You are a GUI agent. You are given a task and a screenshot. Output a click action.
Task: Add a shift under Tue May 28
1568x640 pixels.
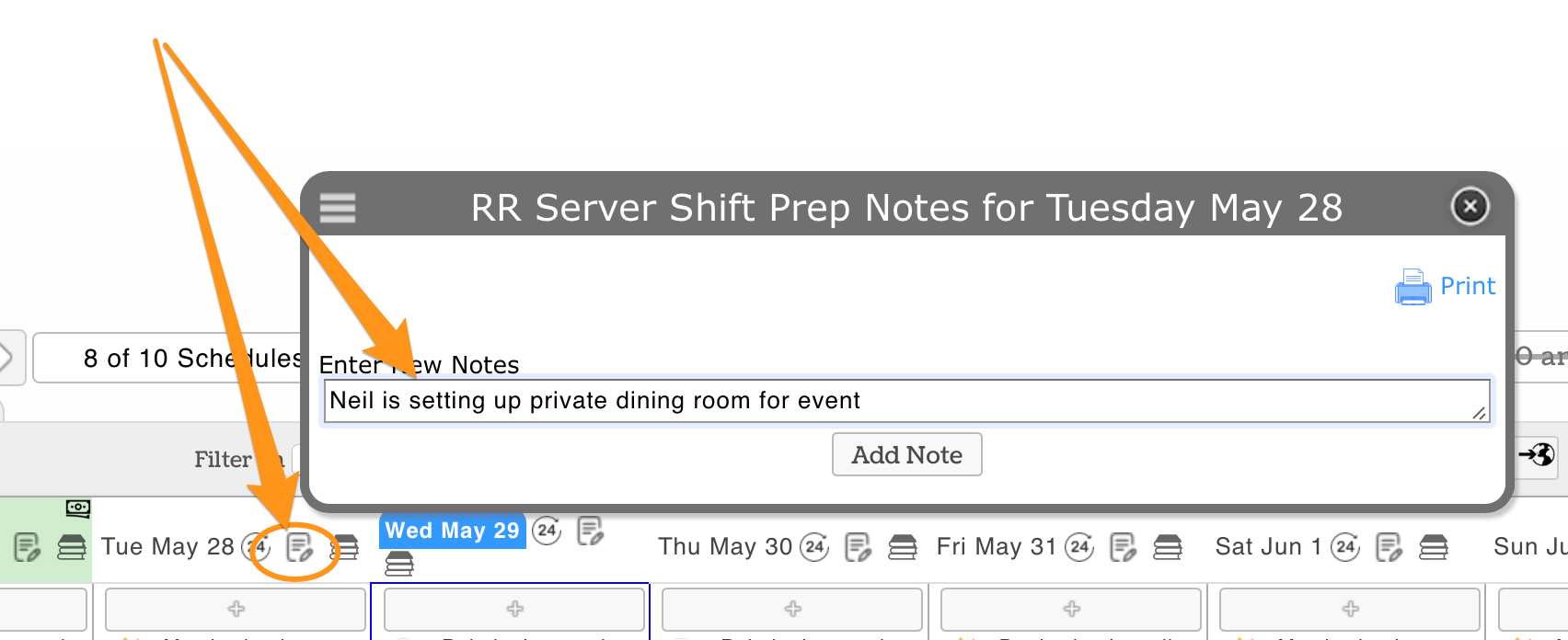(236, 609)
